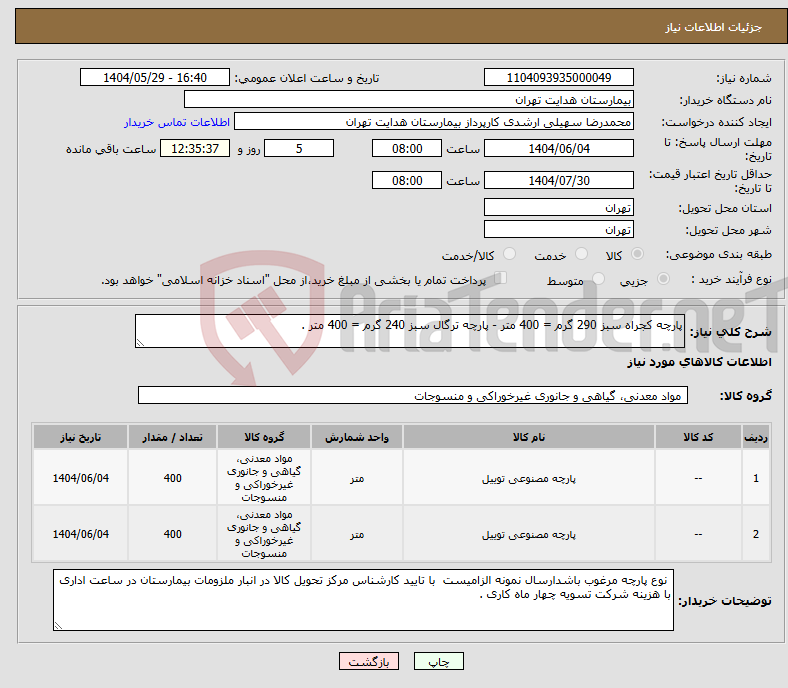This screenshot has height=688, width=788.
Task: Select the متوسط purchase type radio
Action: coord(598,279)
